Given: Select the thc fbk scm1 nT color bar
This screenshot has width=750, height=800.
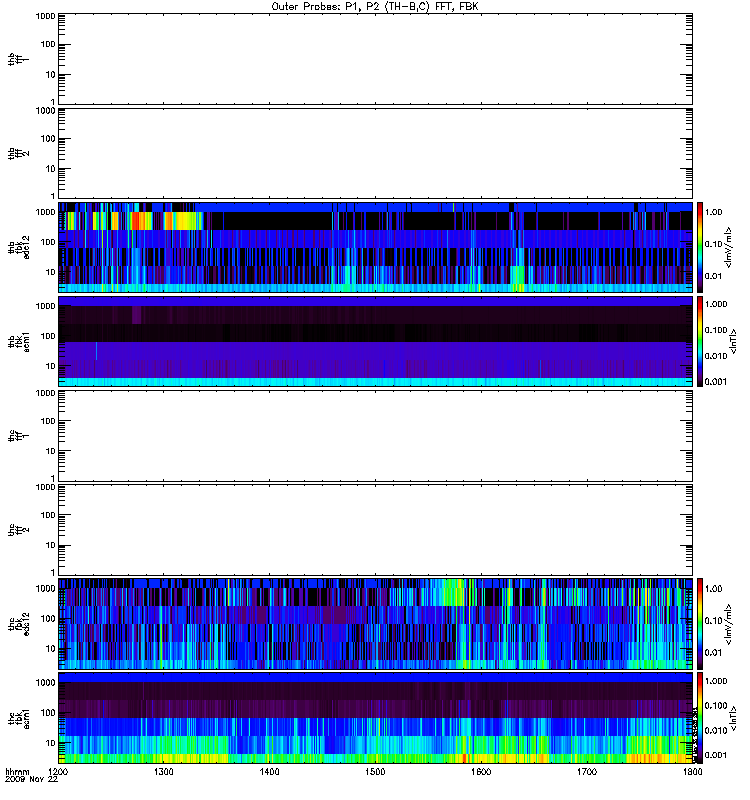Looking at the screenshot, I should pos(700,718).
